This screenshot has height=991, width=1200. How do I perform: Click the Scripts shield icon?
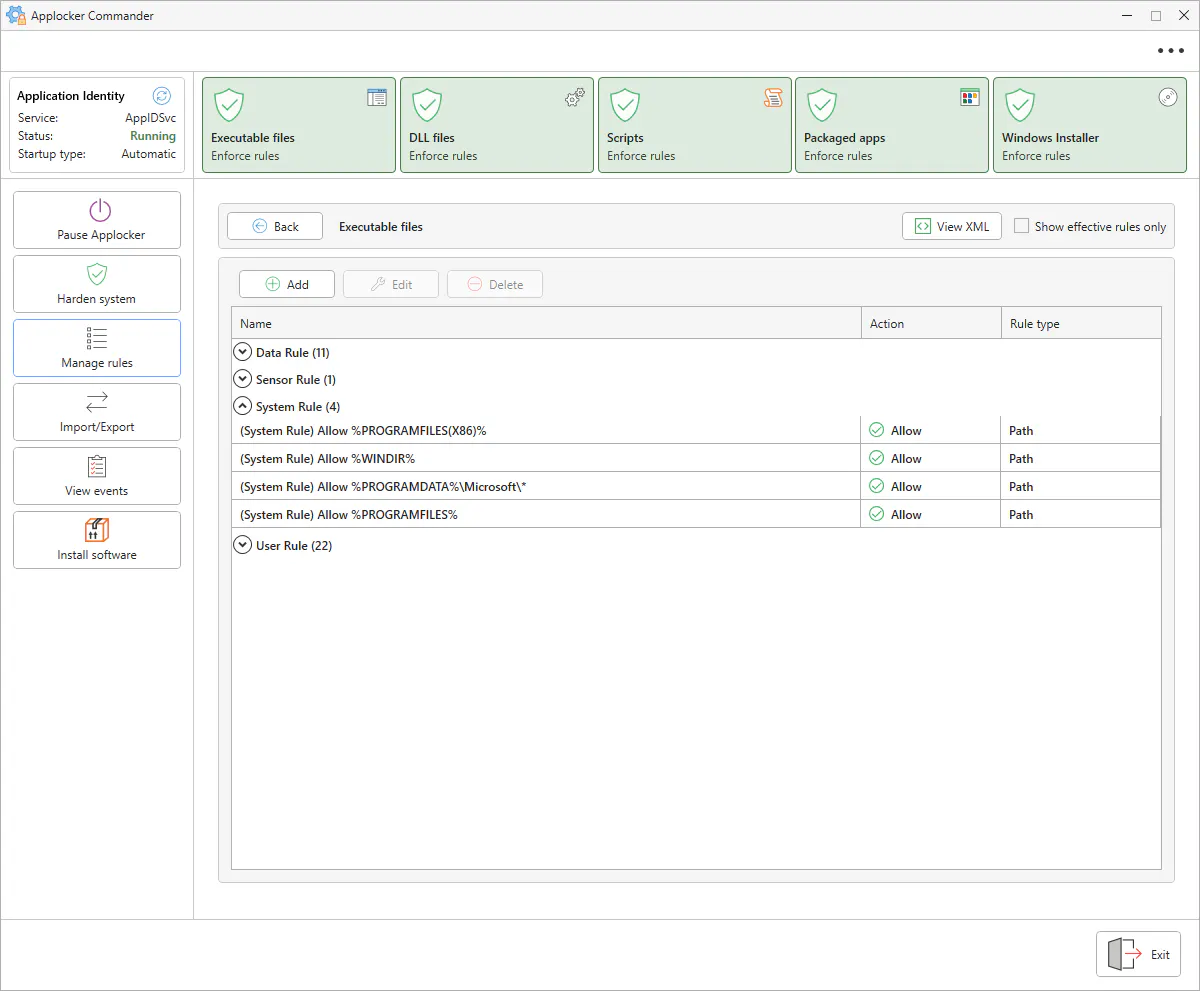click(x=625, y=104)
